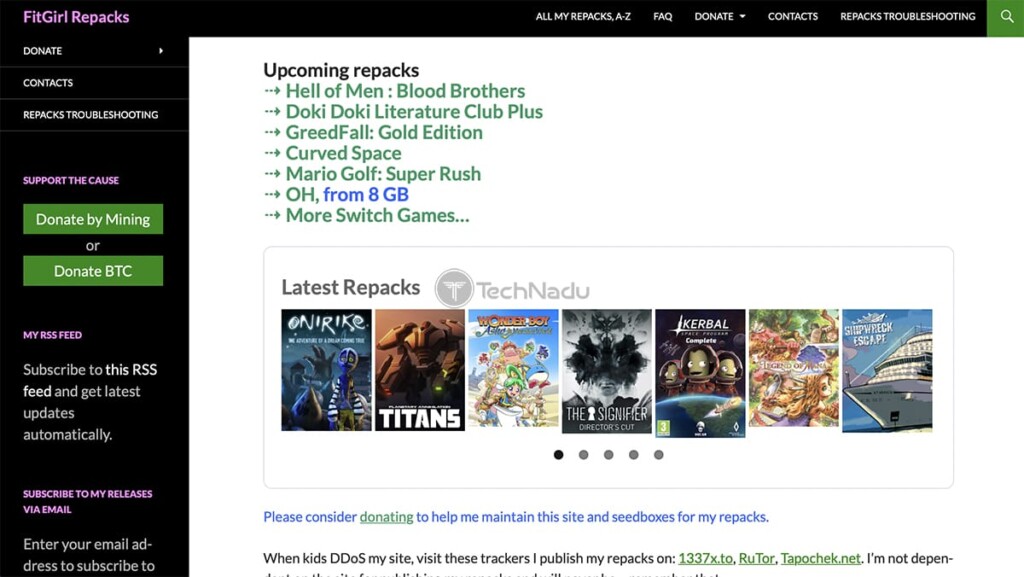Click the Donate by Mining button
The width and height of the screenshot is (1024, 577).
93,219
